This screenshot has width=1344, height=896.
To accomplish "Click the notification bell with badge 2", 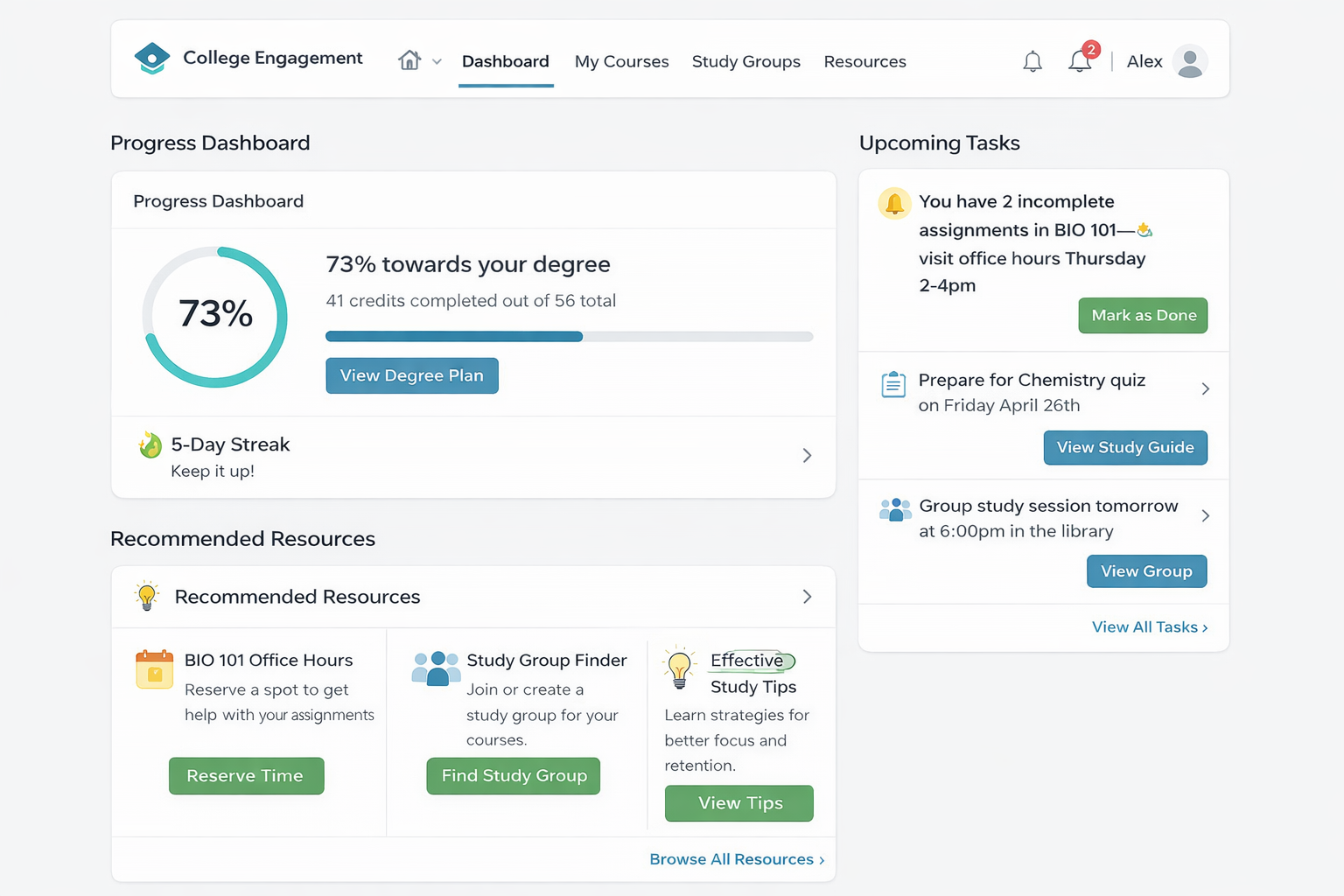I will tap(1079, 60).
